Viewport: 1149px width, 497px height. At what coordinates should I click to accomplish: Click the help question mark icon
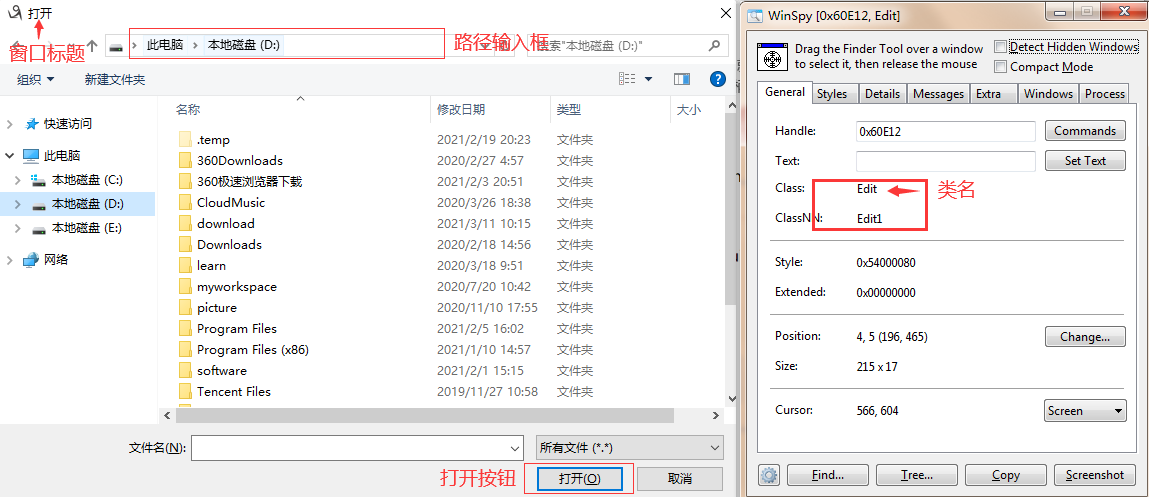(717, 79)
